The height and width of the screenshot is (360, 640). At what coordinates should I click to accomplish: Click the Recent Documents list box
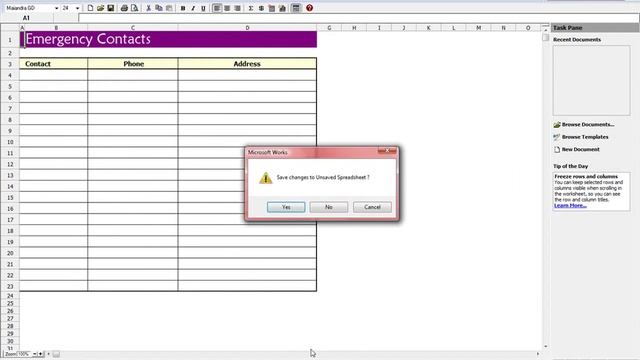591,80
